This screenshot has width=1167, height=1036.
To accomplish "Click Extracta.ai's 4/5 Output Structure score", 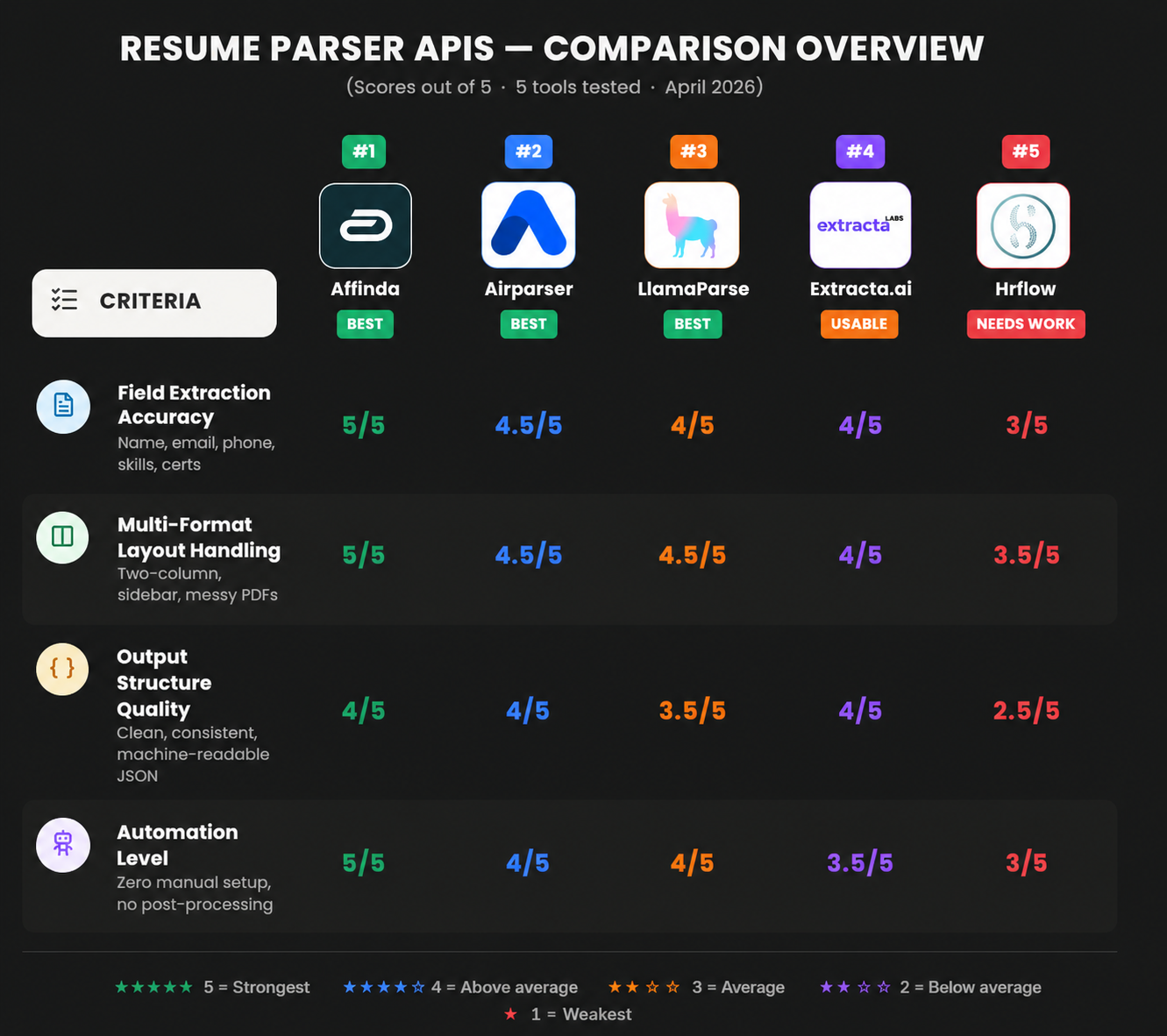I will (860, 711).
